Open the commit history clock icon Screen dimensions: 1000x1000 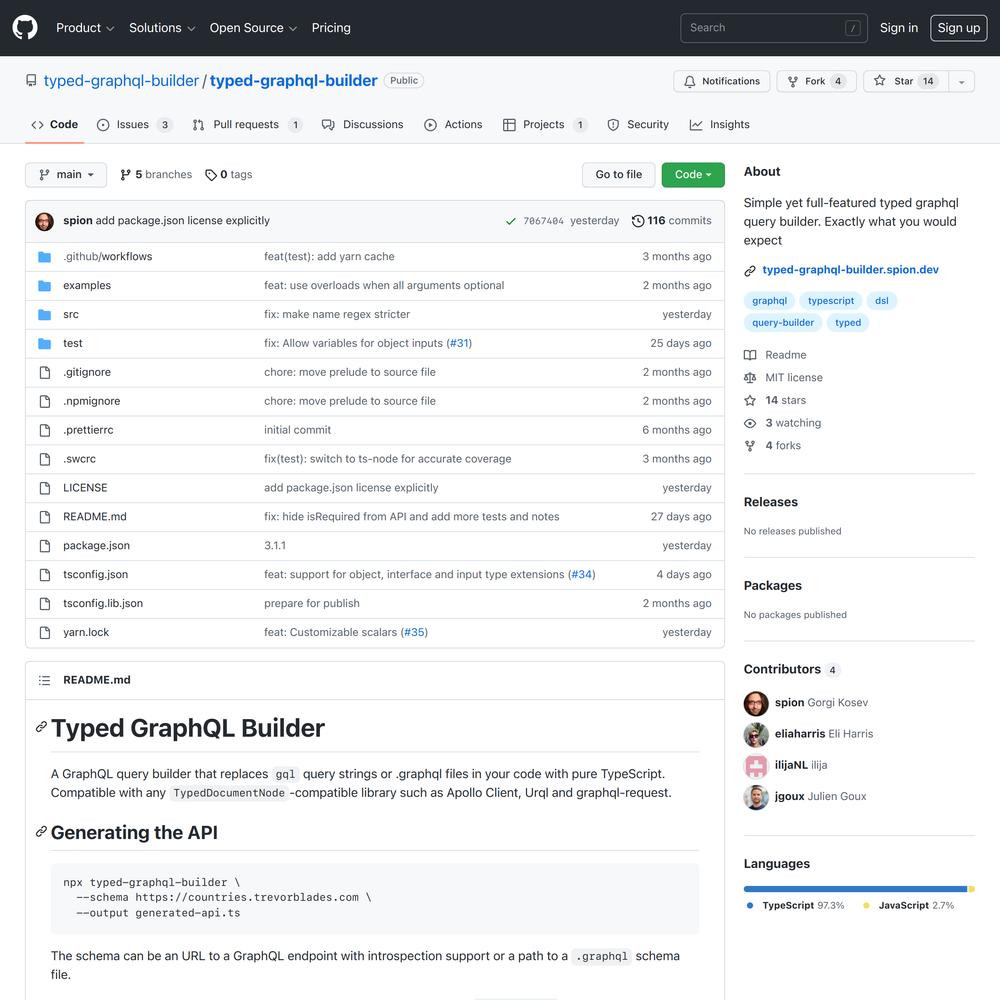coord(638,221)
